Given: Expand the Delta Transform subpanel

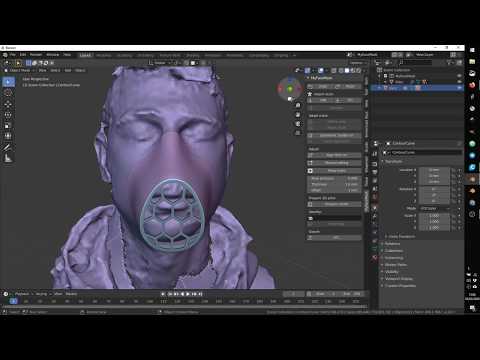Looking at the screenshot, I should (402, 236).
